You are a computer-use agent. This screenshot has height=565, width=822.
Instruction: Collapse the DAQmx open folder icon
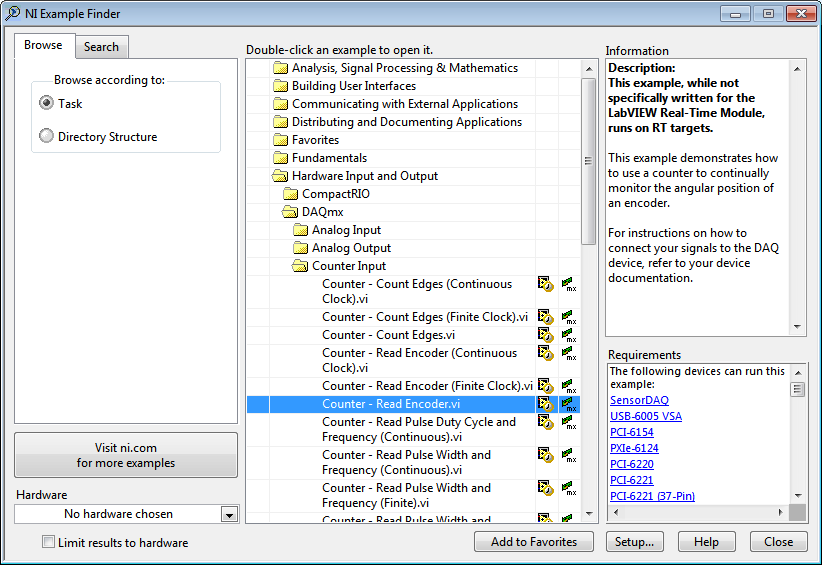tap(290, 212)
